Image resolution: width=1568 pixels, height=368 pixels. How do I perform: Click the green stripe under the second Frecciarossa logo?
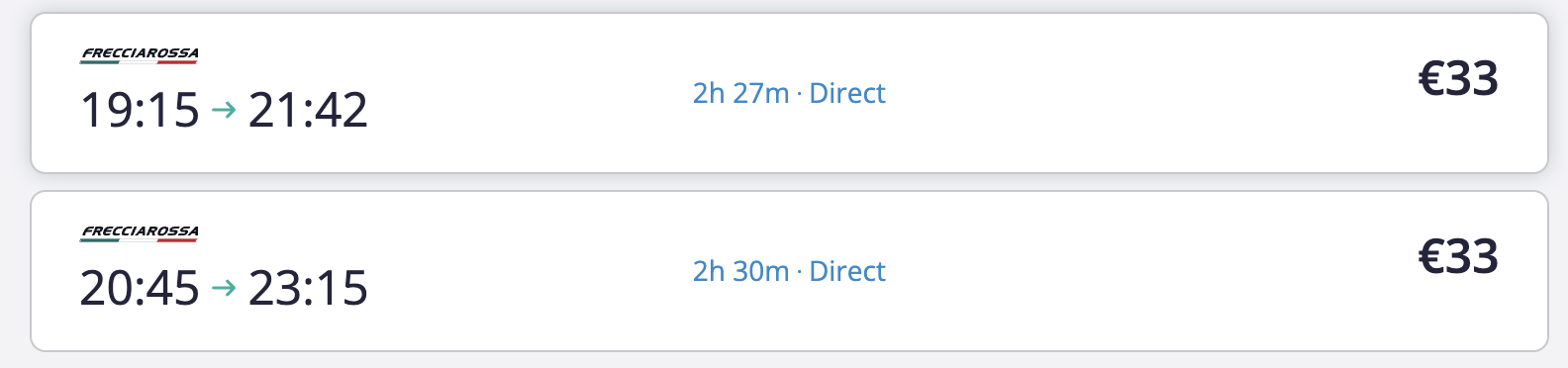100,240
